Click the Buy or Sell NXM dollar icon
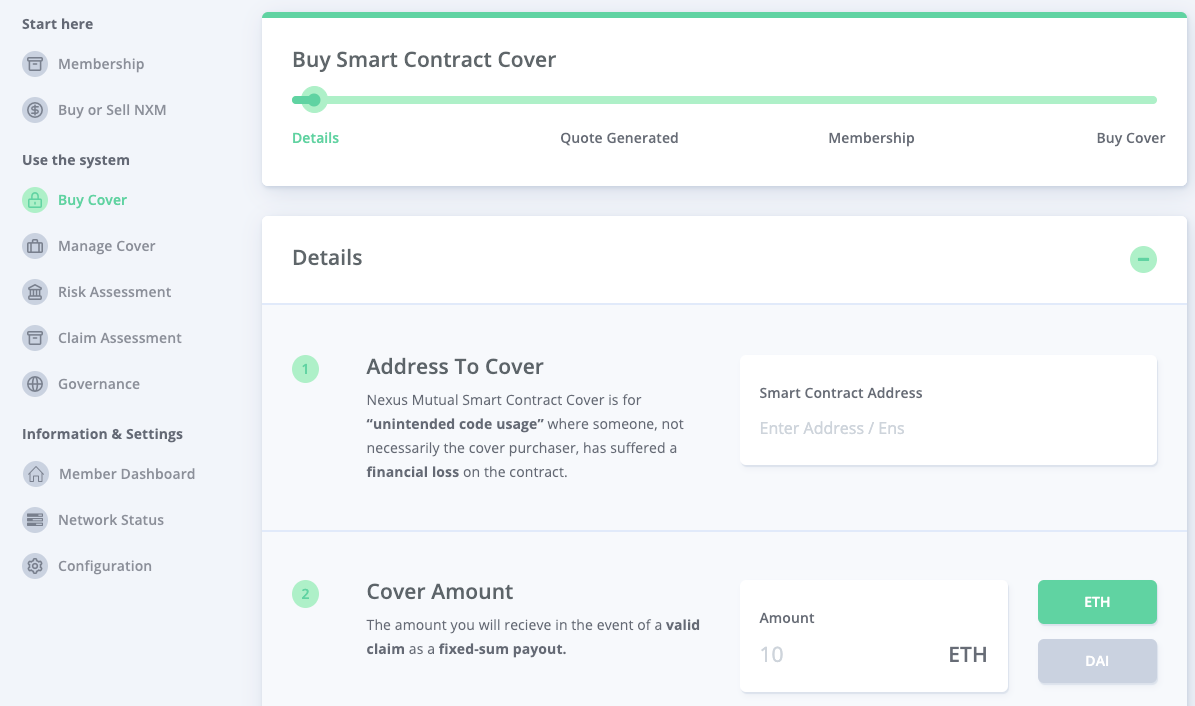The image size is (1195, 706). (35, 110)
